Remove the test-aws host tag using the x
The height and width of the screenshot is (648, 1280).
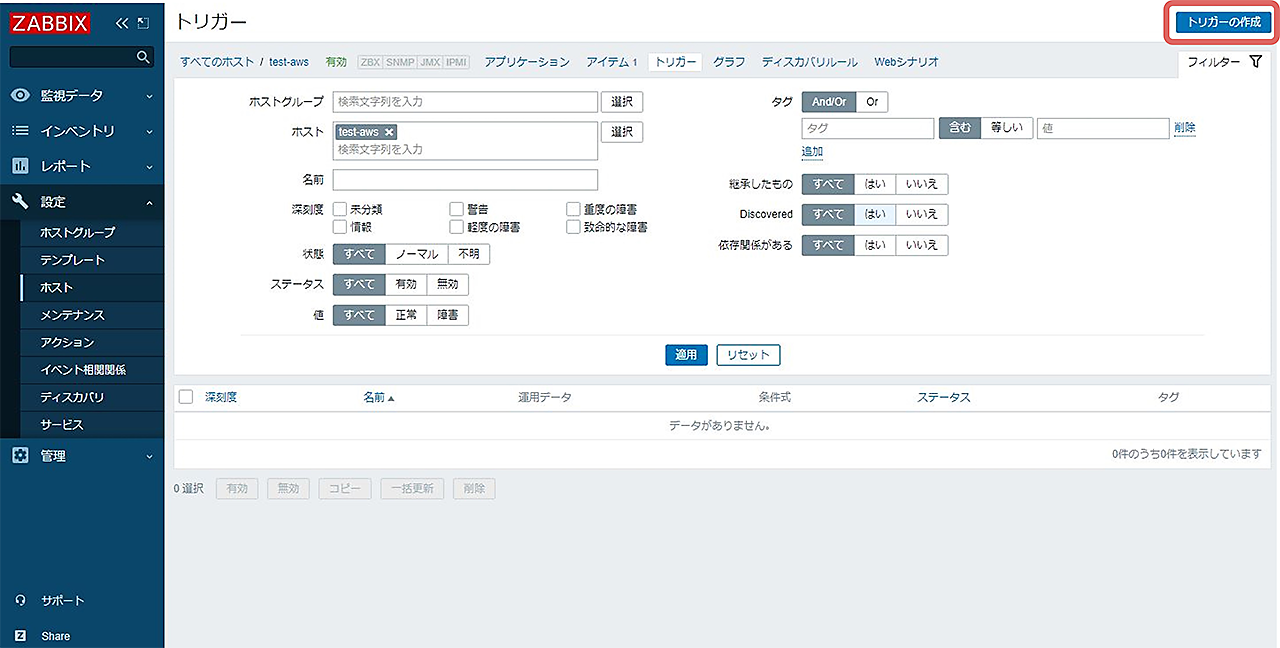coord(389,132)
